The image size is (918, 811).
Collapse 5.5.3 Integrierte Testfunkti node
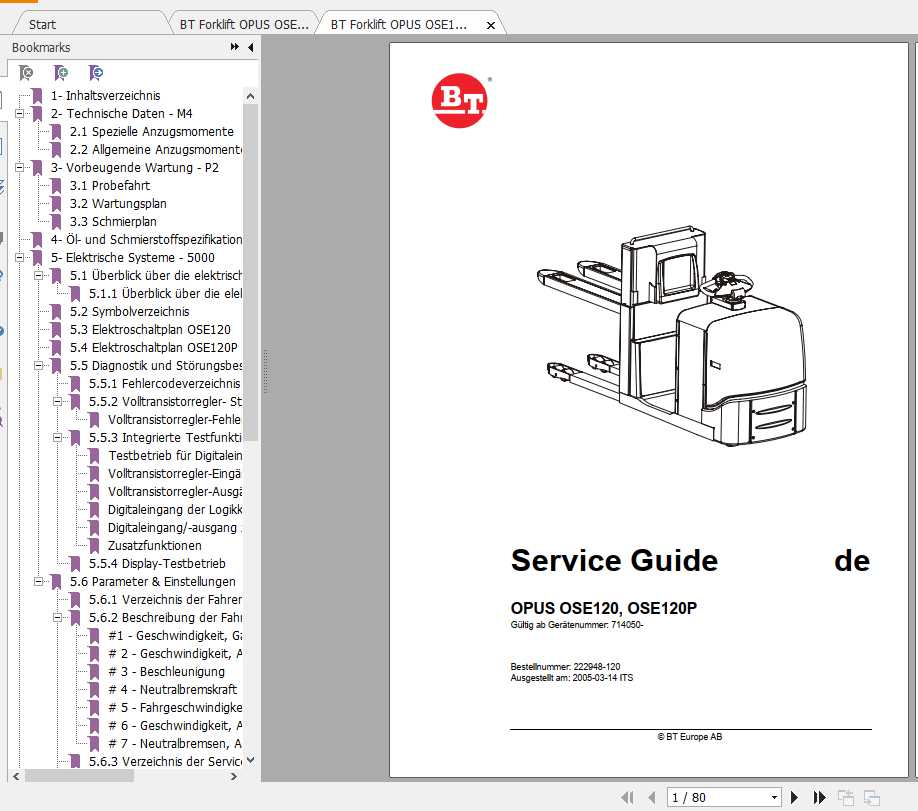point(57,437)
